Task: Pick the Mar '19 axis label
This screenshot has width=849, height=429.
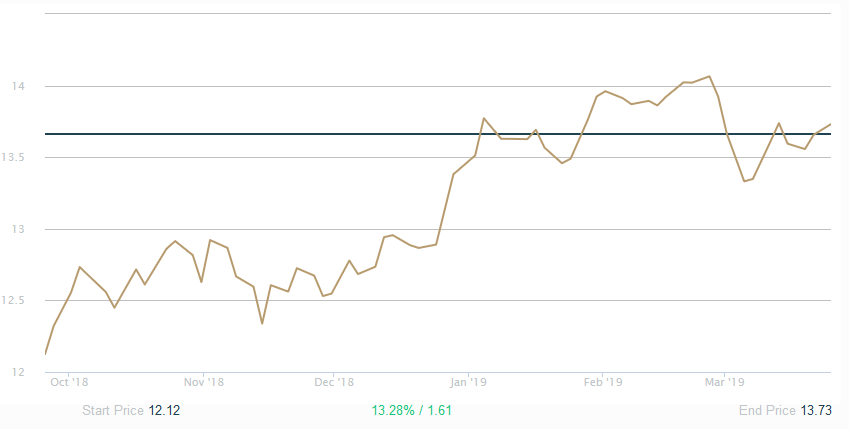Action: [x=724, y=382]
